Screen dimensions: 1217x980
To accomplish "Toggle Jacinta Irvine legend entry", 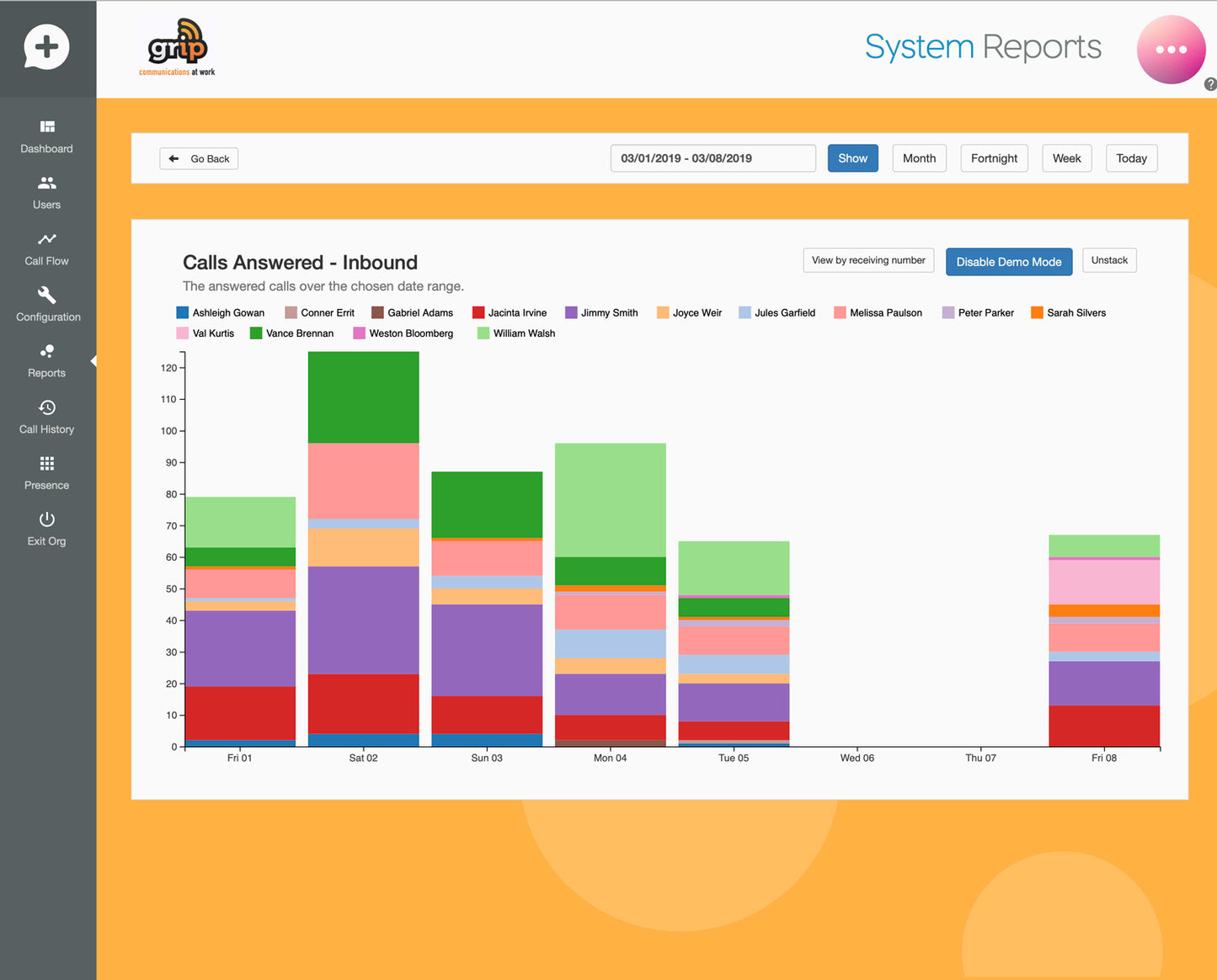I will point(509,312).
